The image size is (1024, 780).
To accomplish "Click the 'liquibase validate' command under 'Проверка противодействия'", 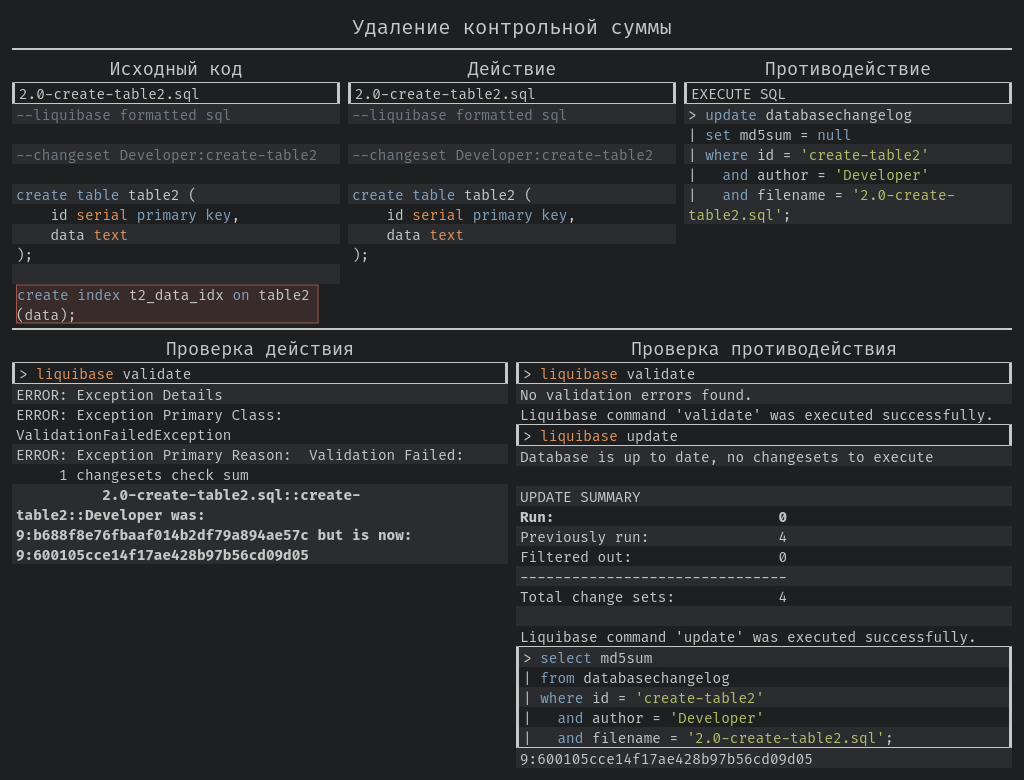I will pyautogui.click(x=763, y=374).
